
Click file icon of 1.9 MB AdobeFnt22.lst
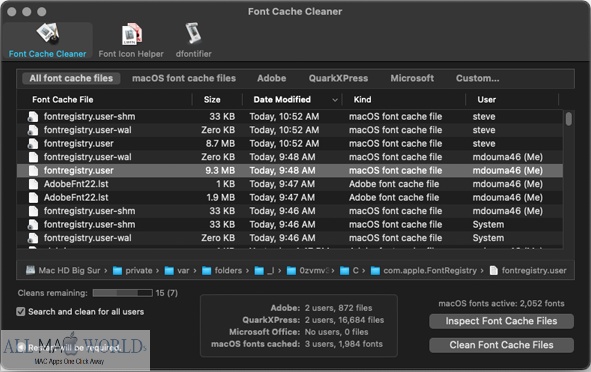pyautogui.click(x=33, y=197)
